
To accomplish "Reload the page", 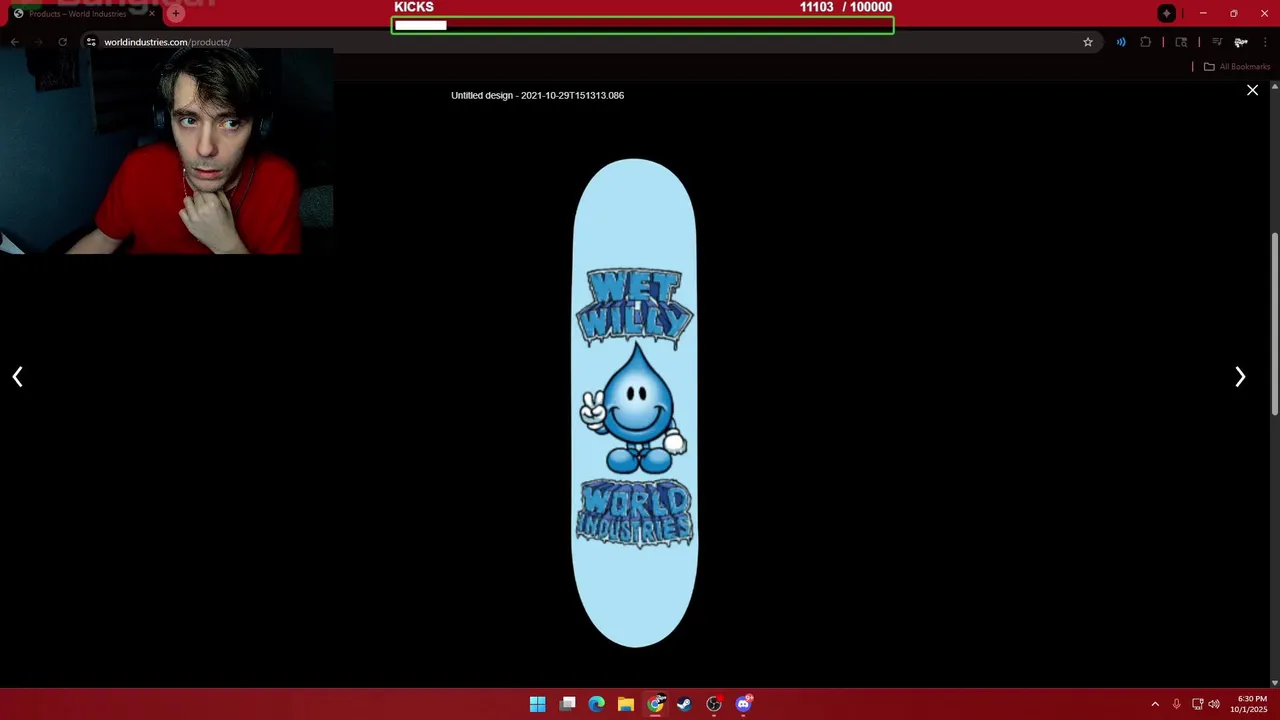I will [62, 42].
